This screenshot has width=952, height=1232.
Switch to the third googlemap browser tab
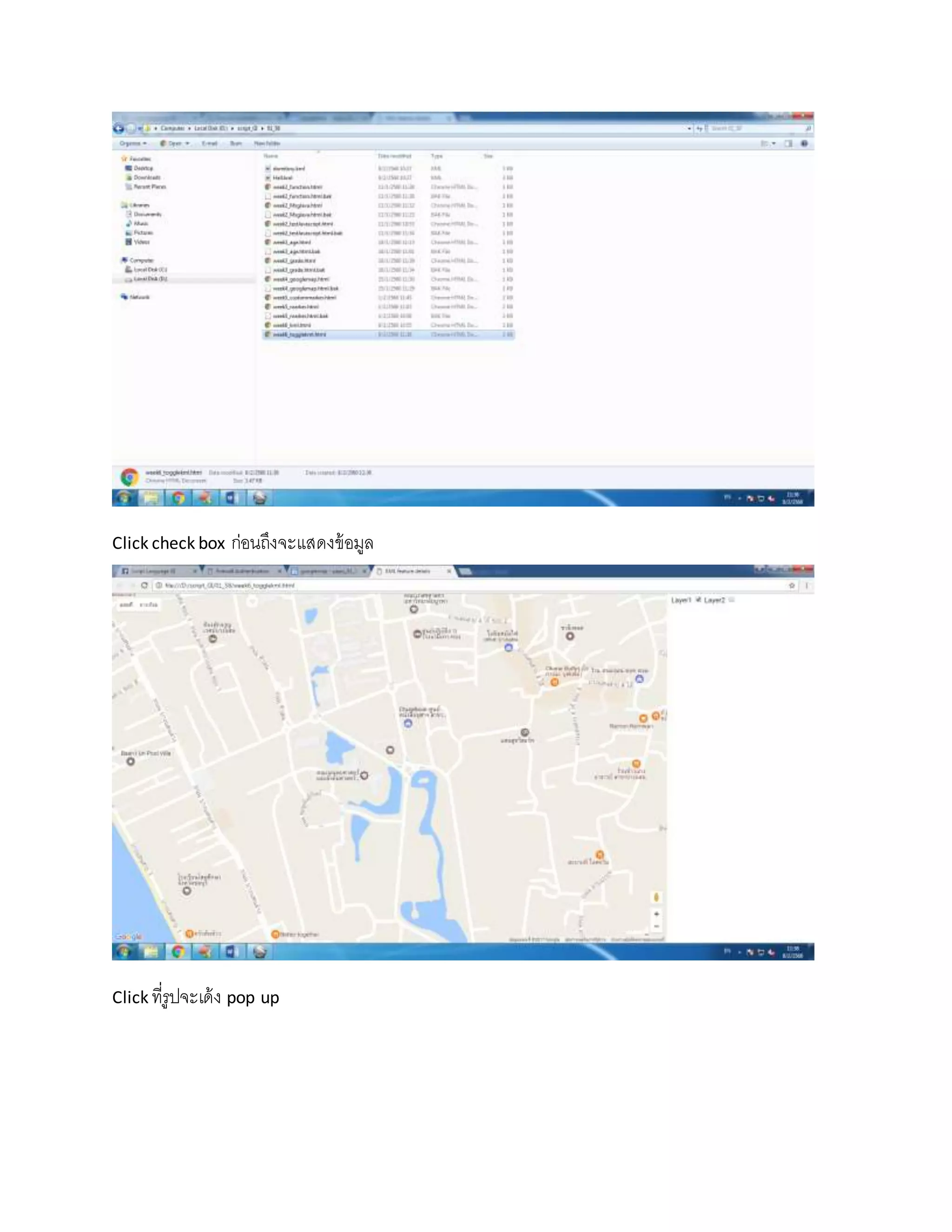pos(328,571)
